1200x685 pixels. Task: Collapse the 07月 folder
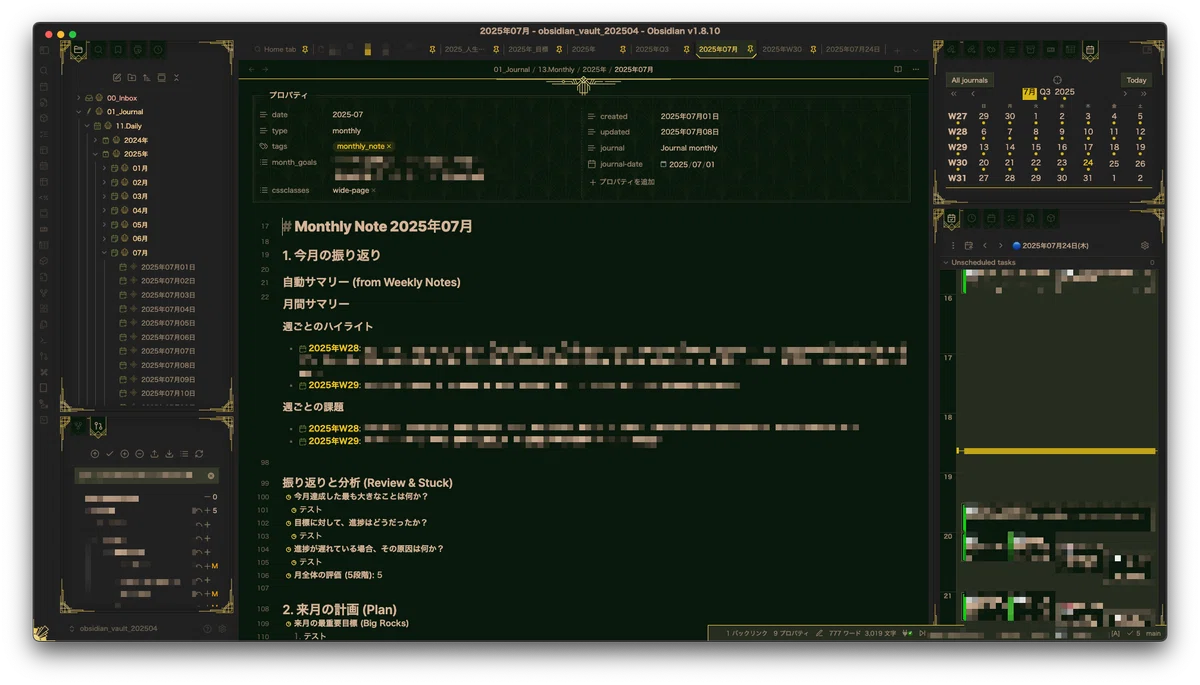pyautogui.click(x=104, y=252)
